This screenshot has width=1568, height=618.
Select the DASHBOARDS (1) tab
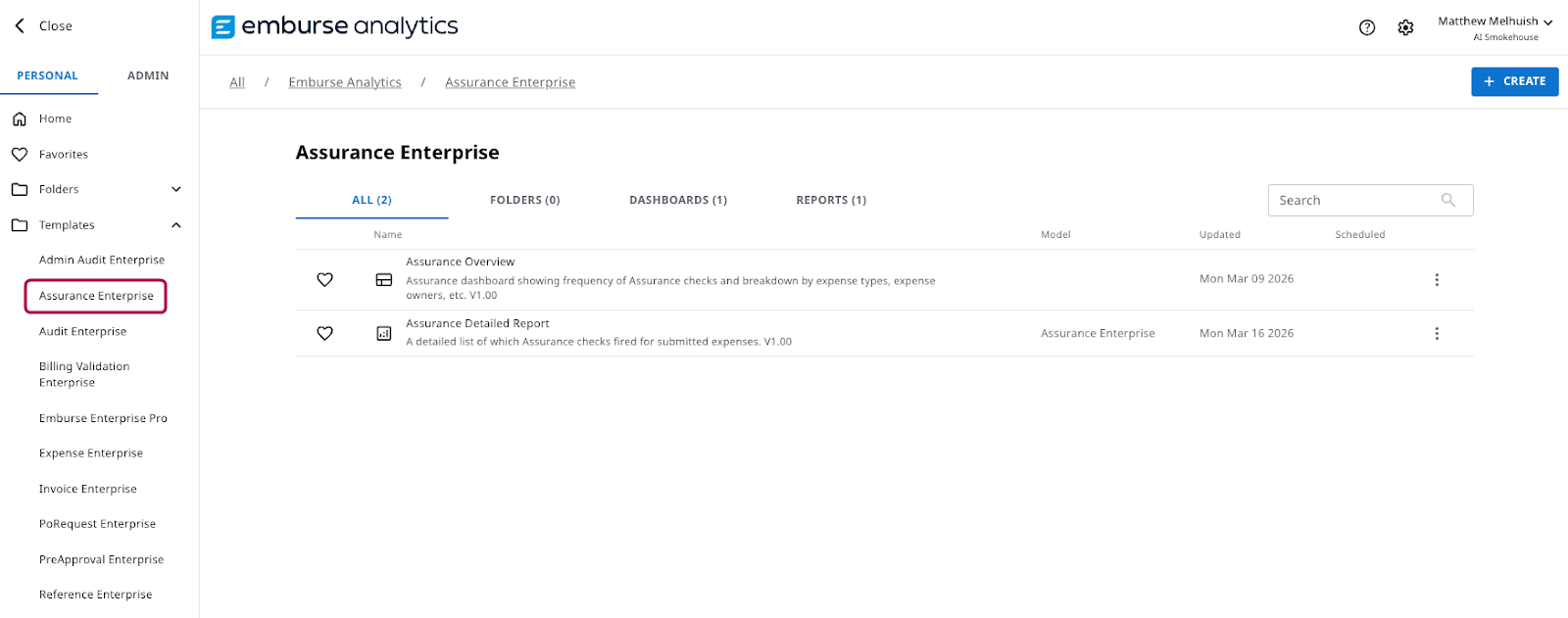(678, 200)
